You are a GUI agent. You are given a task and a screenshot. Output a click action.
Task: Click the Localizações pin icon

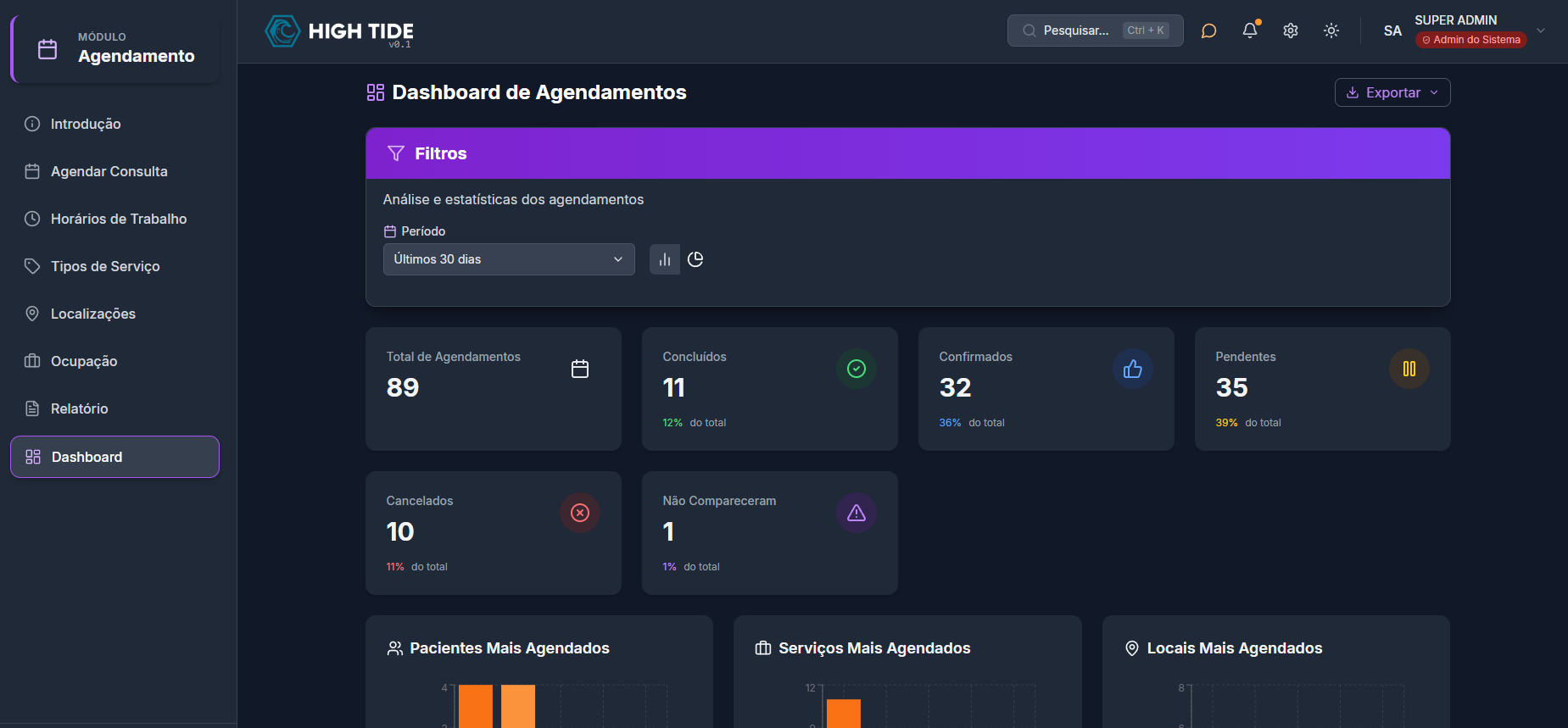click(x=32, y=314)
